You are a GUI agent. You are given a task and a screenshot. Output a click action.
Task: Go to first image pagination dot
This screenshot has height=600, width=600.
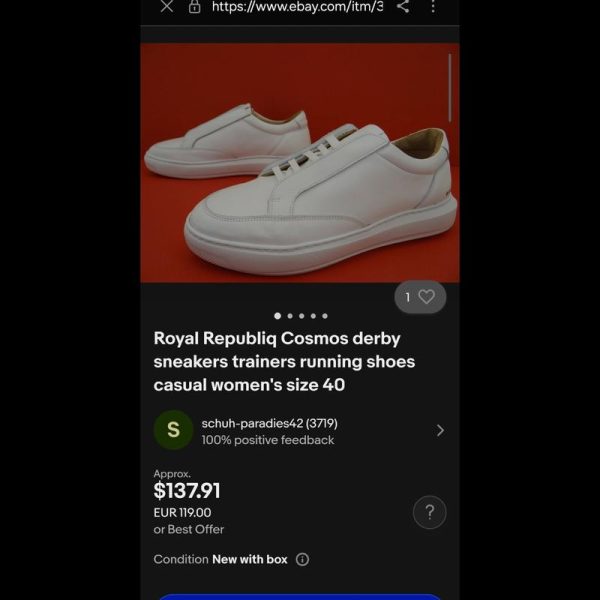pos(278,316)
